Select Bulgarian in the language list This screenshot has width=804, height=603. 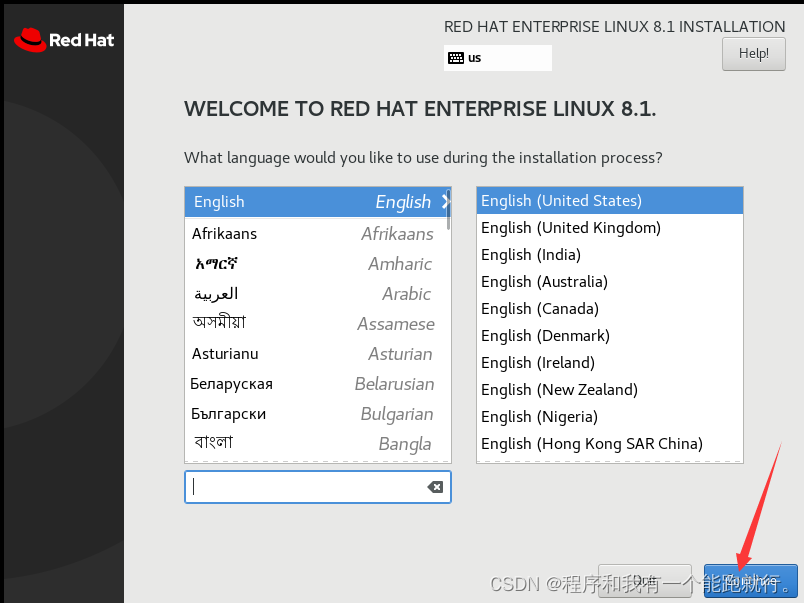[317, 414]
